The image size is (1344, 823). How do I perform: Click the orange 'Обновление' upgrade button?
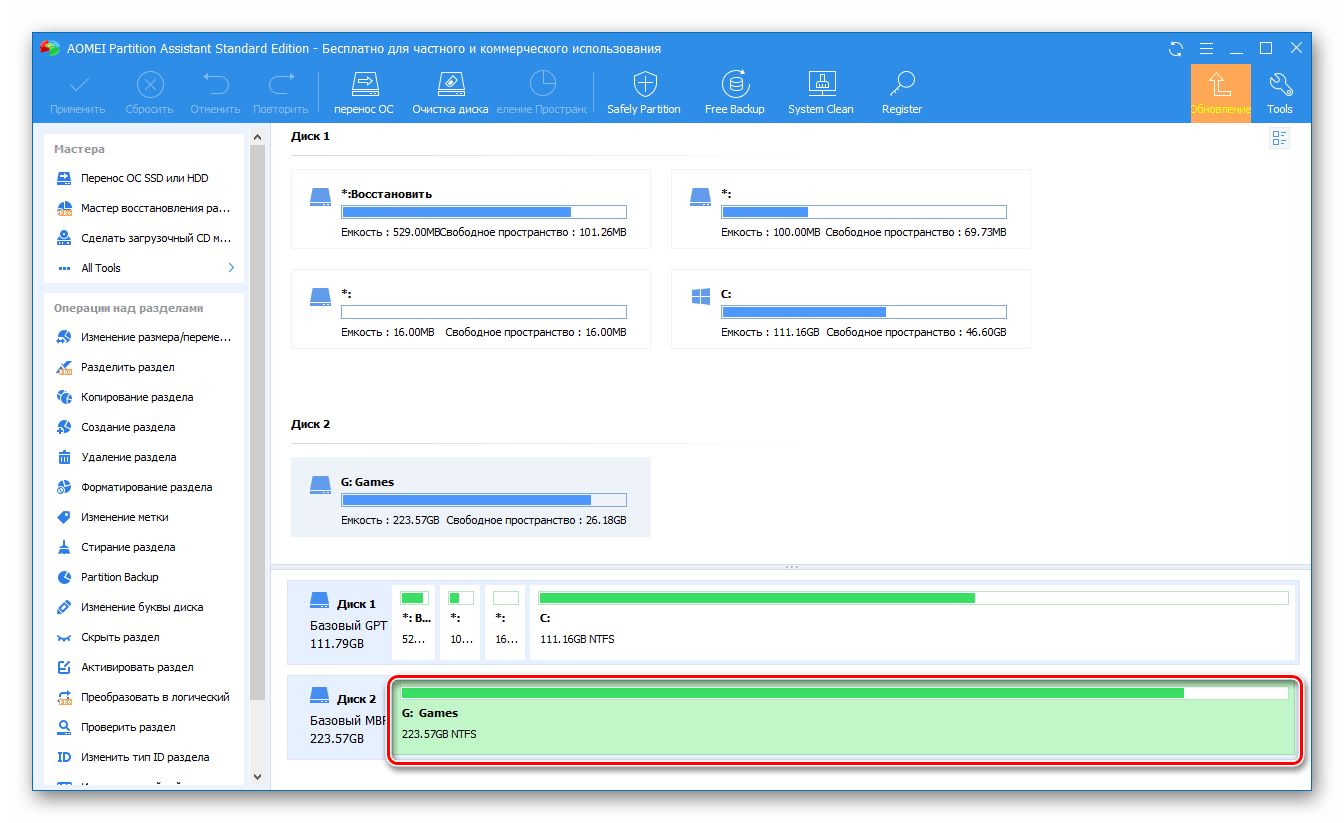(x=1220, y=92)
